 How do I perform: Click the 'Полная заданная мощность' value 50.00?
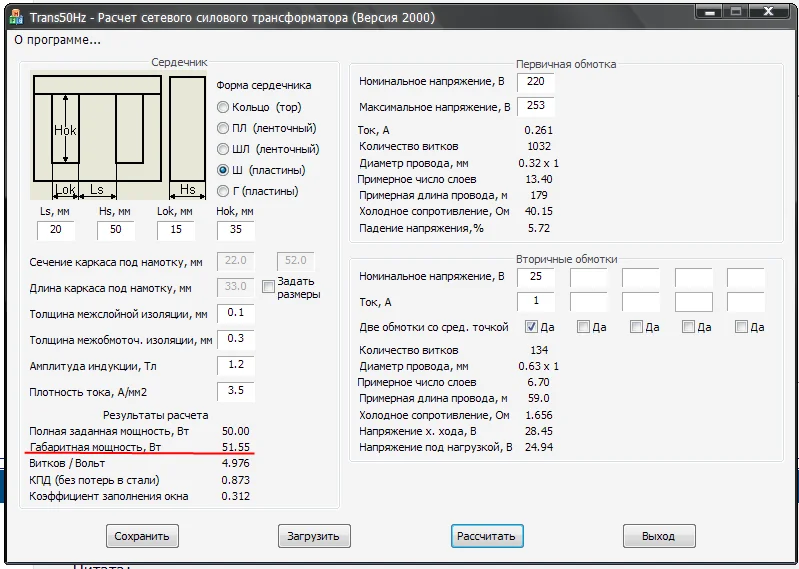235,431
